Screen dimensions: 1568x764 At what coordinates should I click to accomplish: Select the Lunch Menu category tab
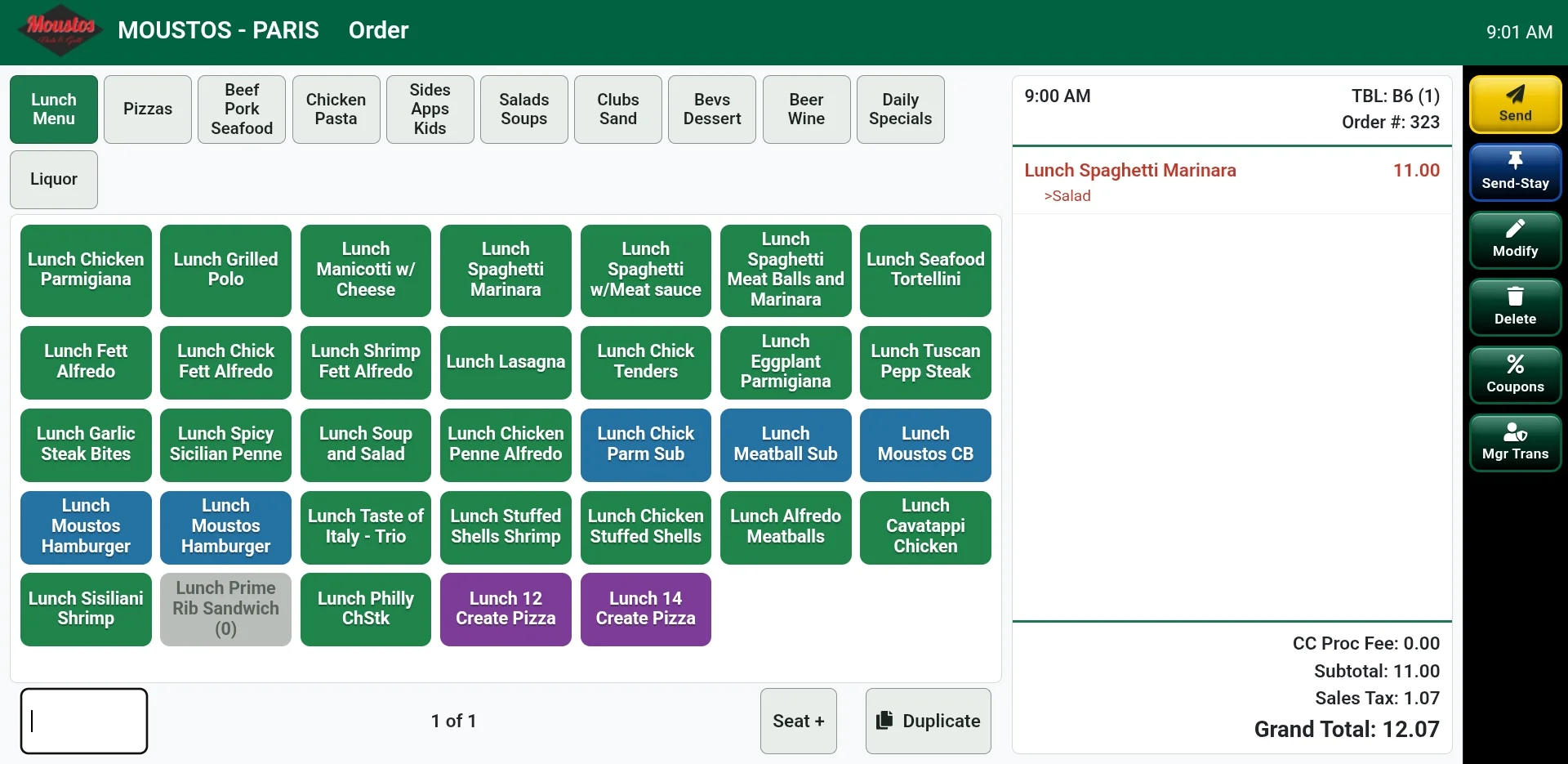[x=54, y=109]
